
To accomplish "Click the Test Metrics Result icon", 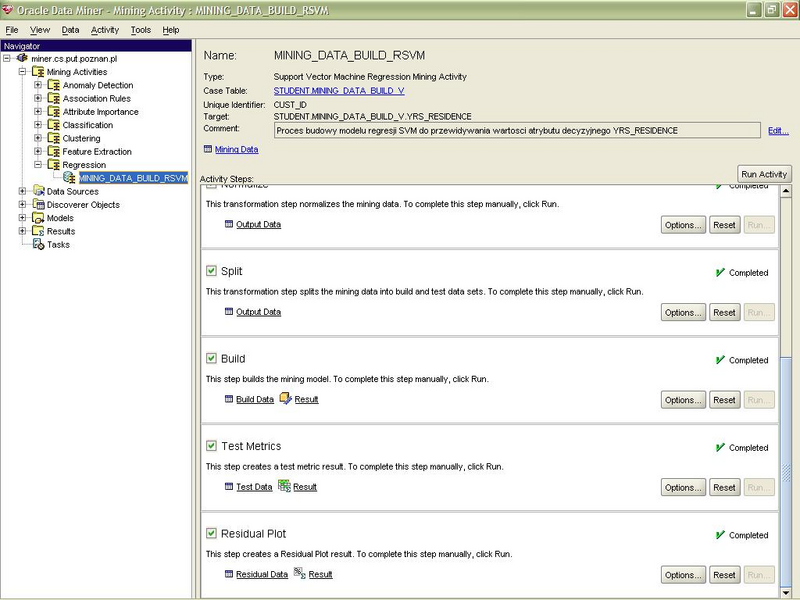I will pyautogui.click(x=285, y=487).
